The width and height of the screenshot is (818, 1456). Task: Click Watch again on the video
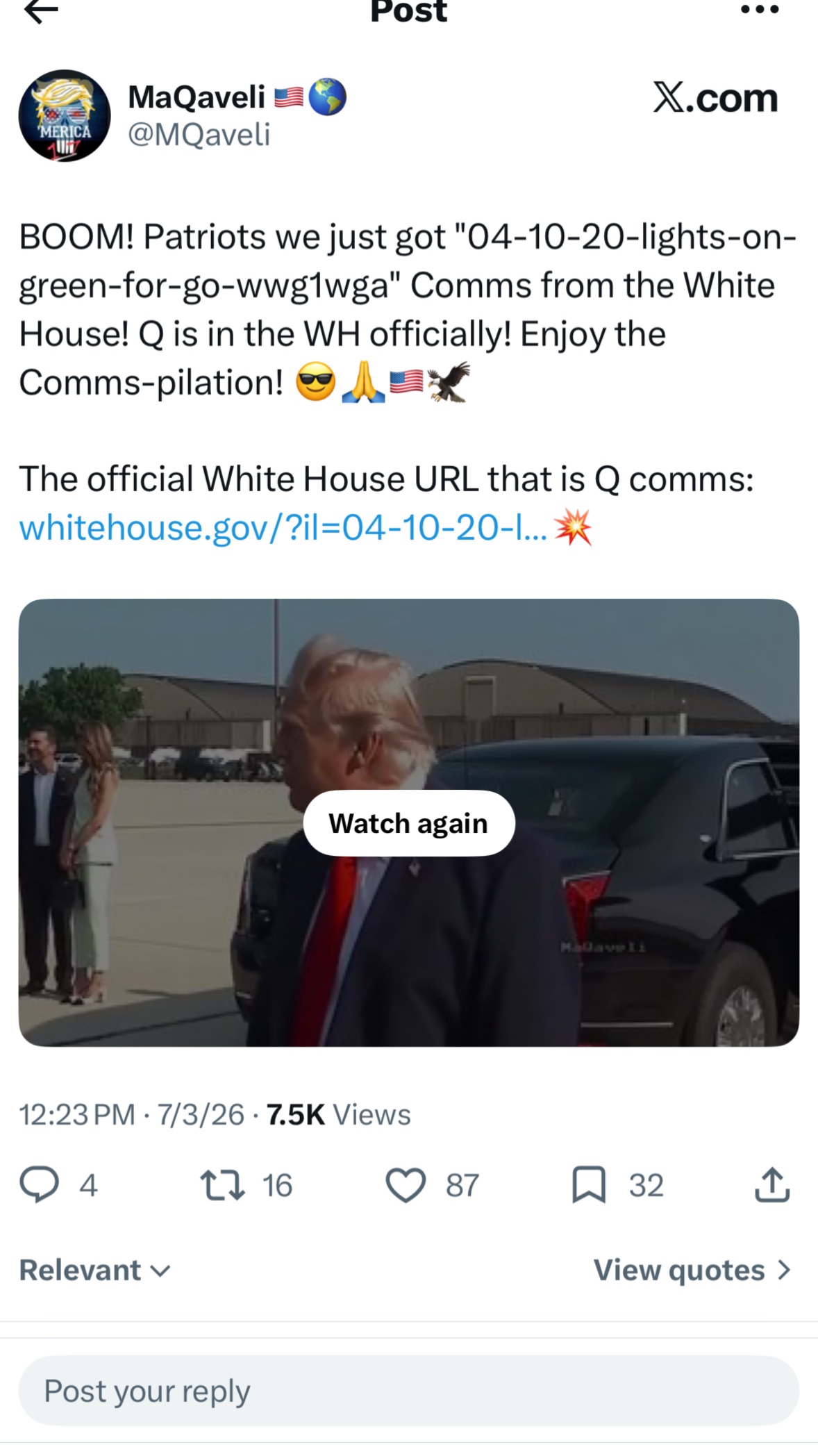coord(409,823)
